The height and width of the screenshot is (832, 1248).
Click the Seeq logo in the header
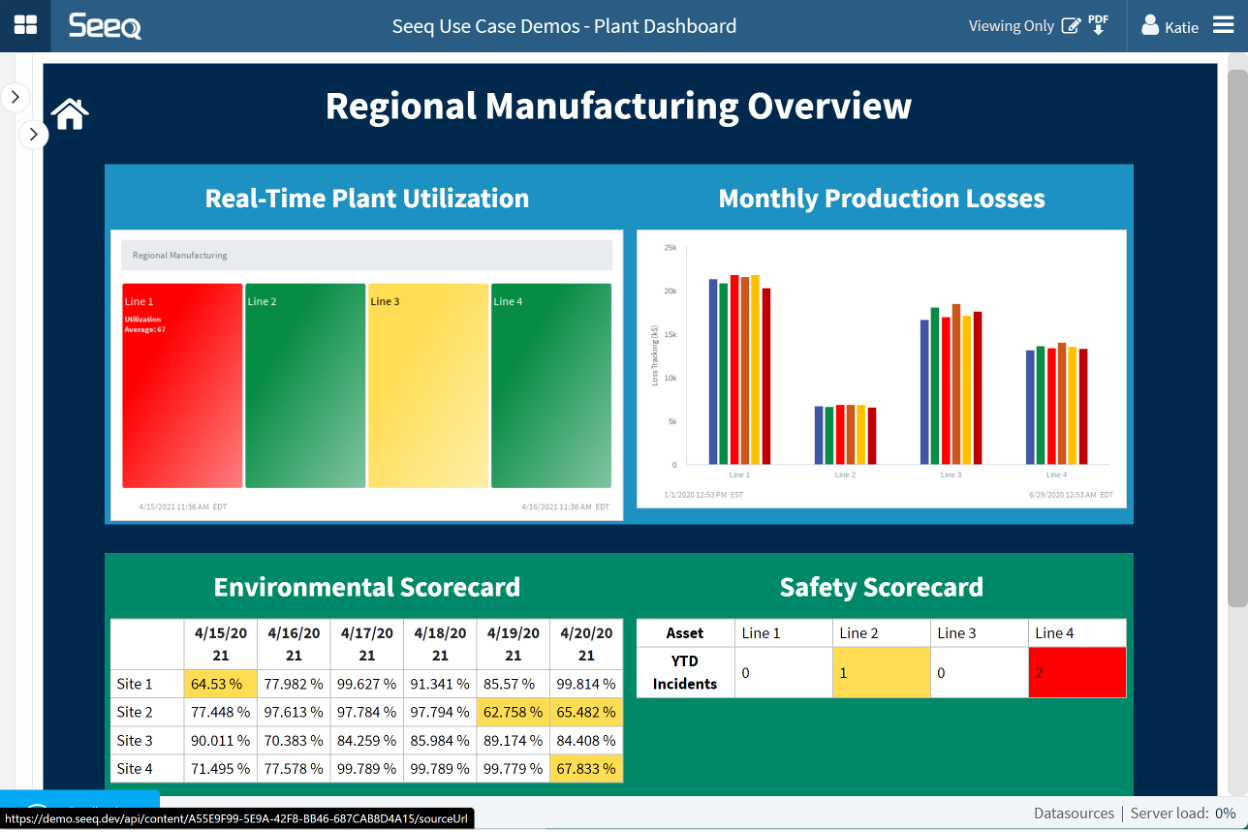click(104, 26)
